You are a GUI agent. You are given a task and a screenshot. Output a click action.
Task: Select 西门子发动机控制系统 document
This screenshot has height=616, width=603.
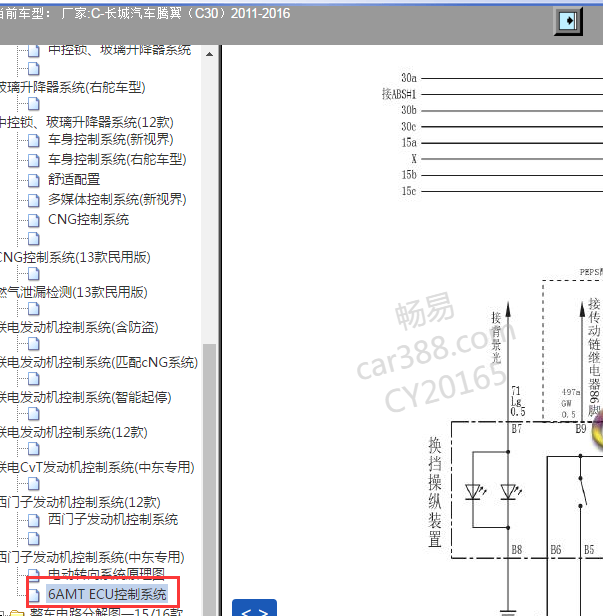(113, 520)
